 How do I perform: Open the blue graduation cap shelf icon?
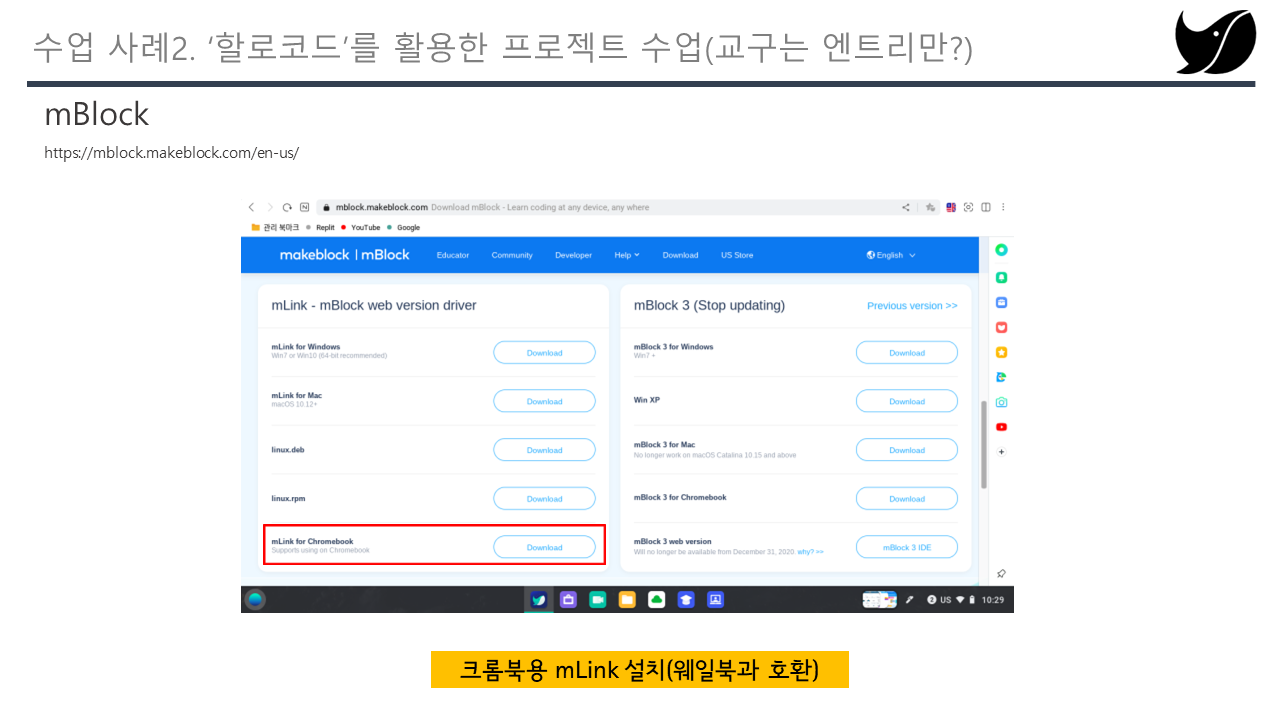tap(686, 600)
